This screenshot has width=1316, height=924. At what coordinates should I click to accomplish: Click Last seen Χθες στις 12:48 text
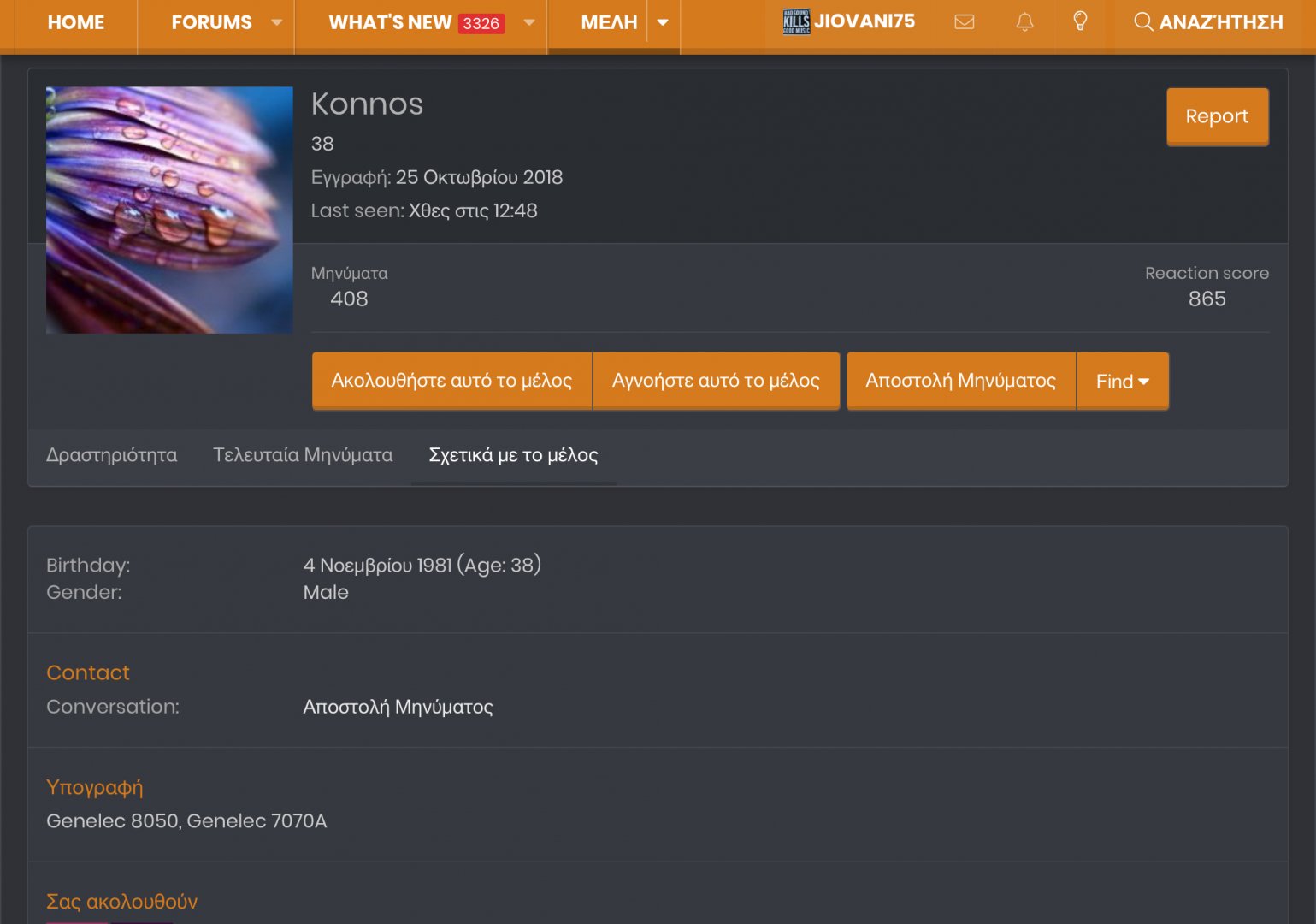click(x=424, y=210)
